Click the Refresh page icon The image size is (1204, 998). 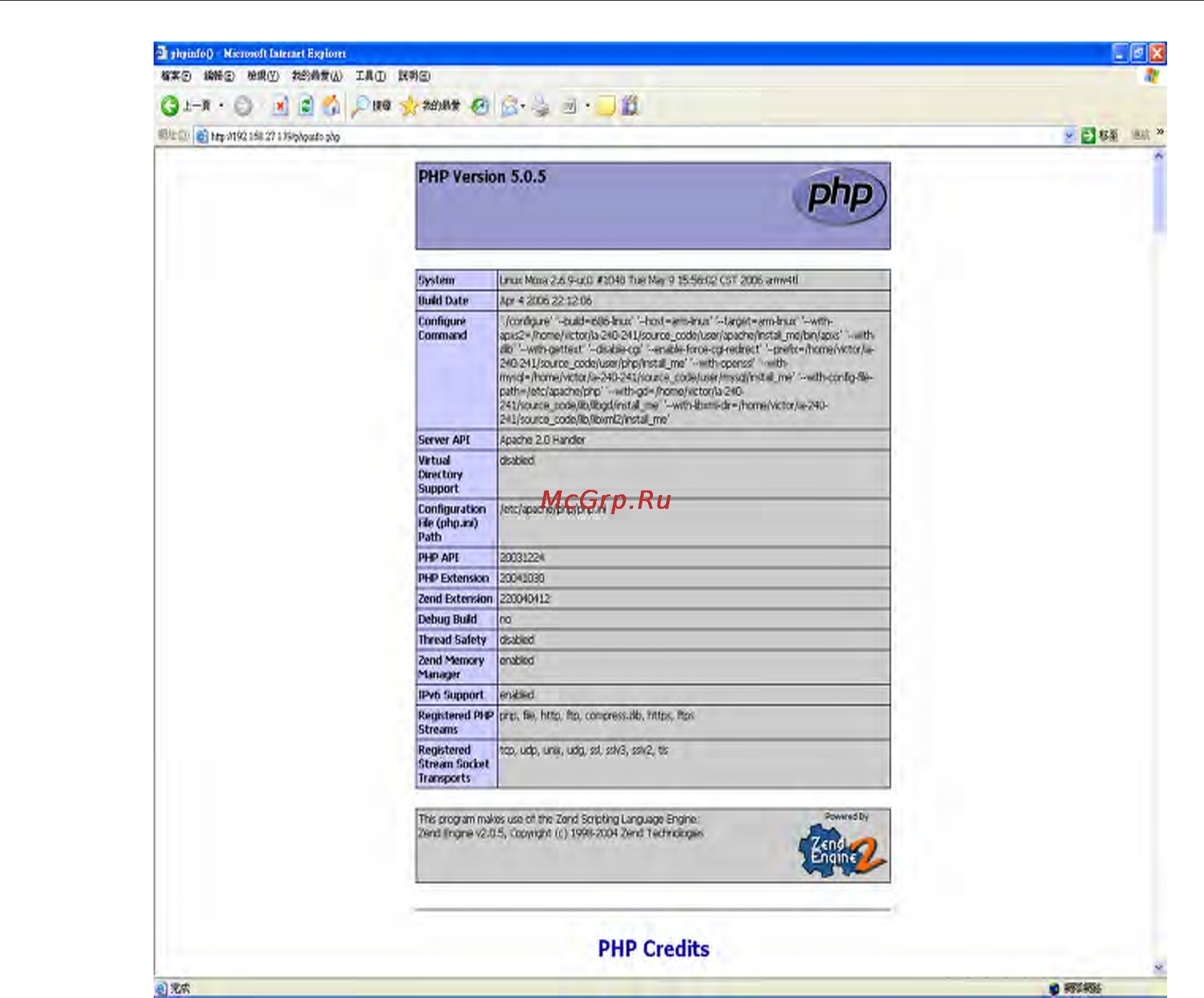(x=305, y=105)
